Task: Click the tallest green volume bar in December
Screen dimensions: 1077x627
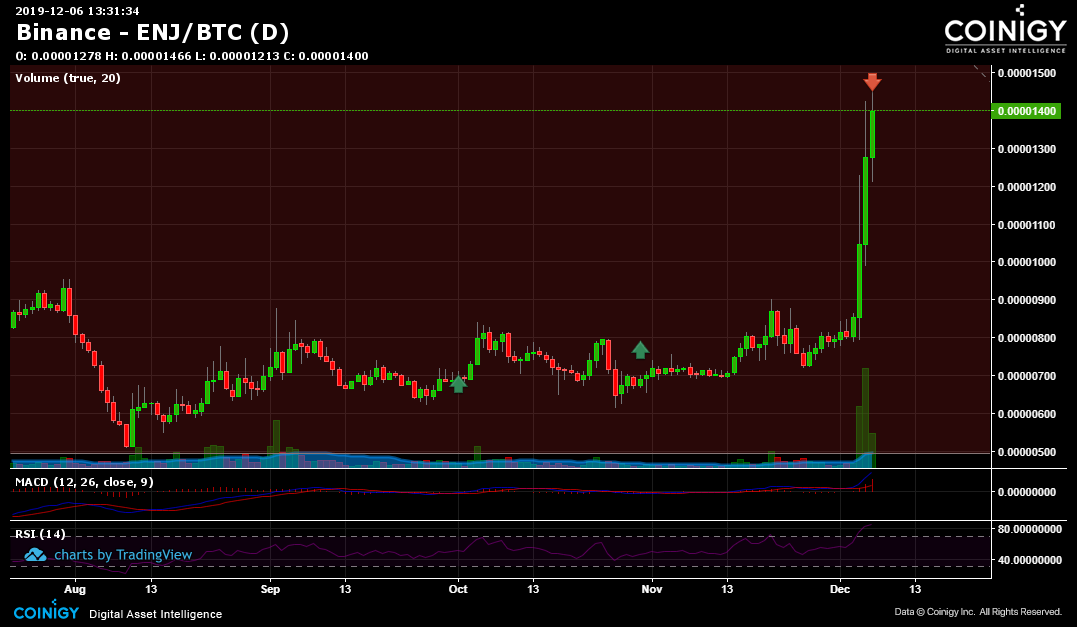Action: (865, 417)
